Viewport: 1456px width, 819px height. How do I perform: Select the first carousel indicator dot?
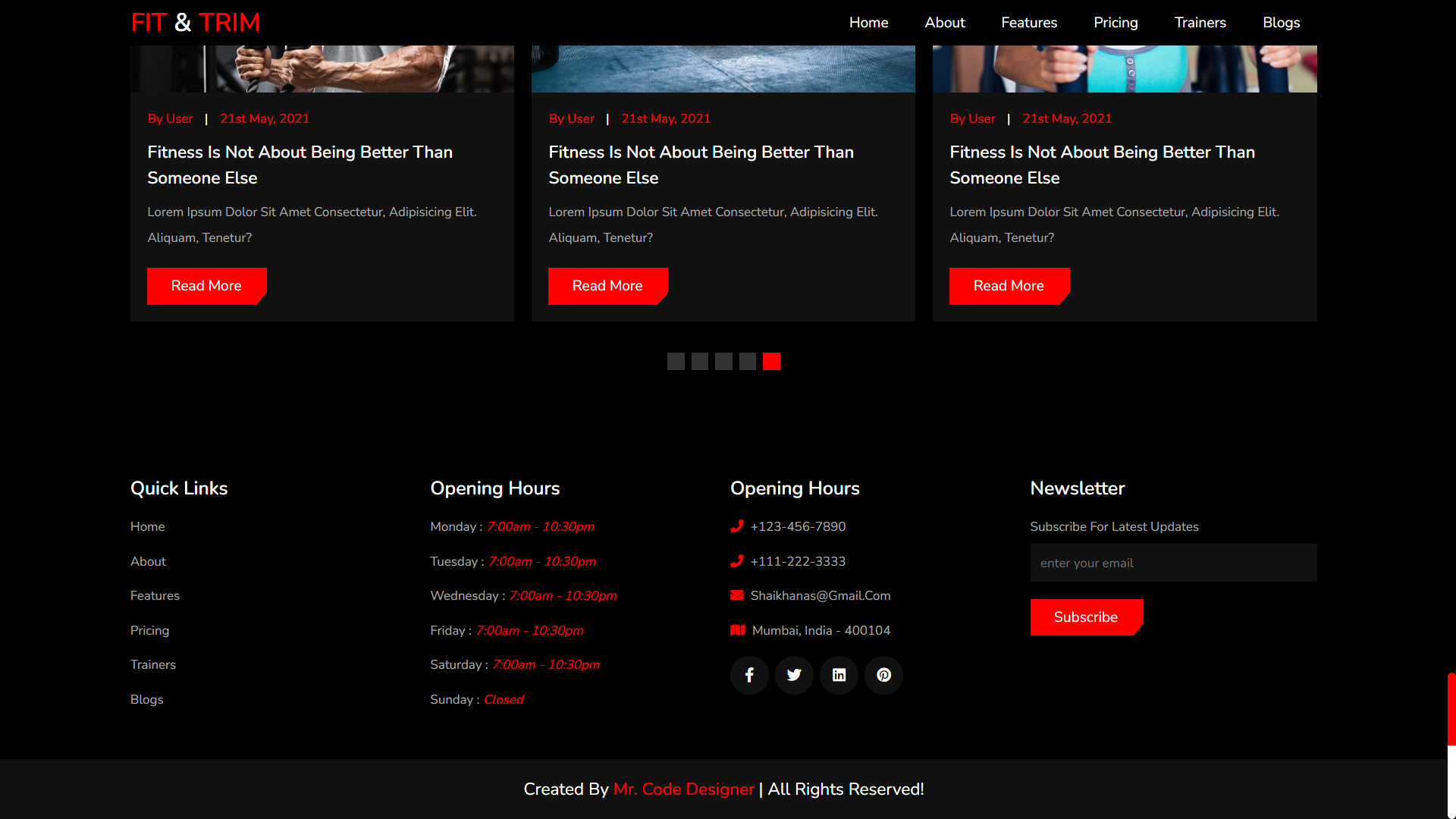click(x=675, y=362)
